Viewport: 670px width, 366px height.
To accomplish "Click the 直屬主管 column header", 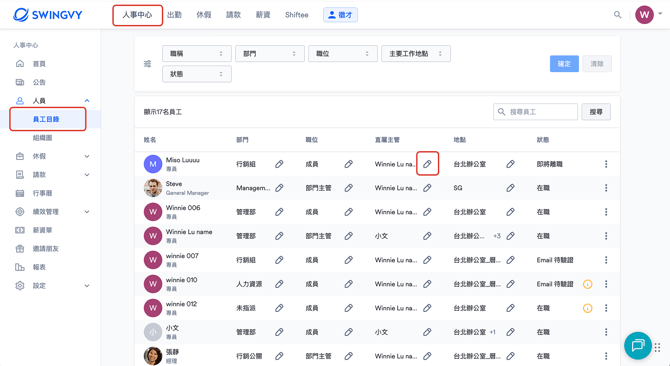I will point(387,140).
